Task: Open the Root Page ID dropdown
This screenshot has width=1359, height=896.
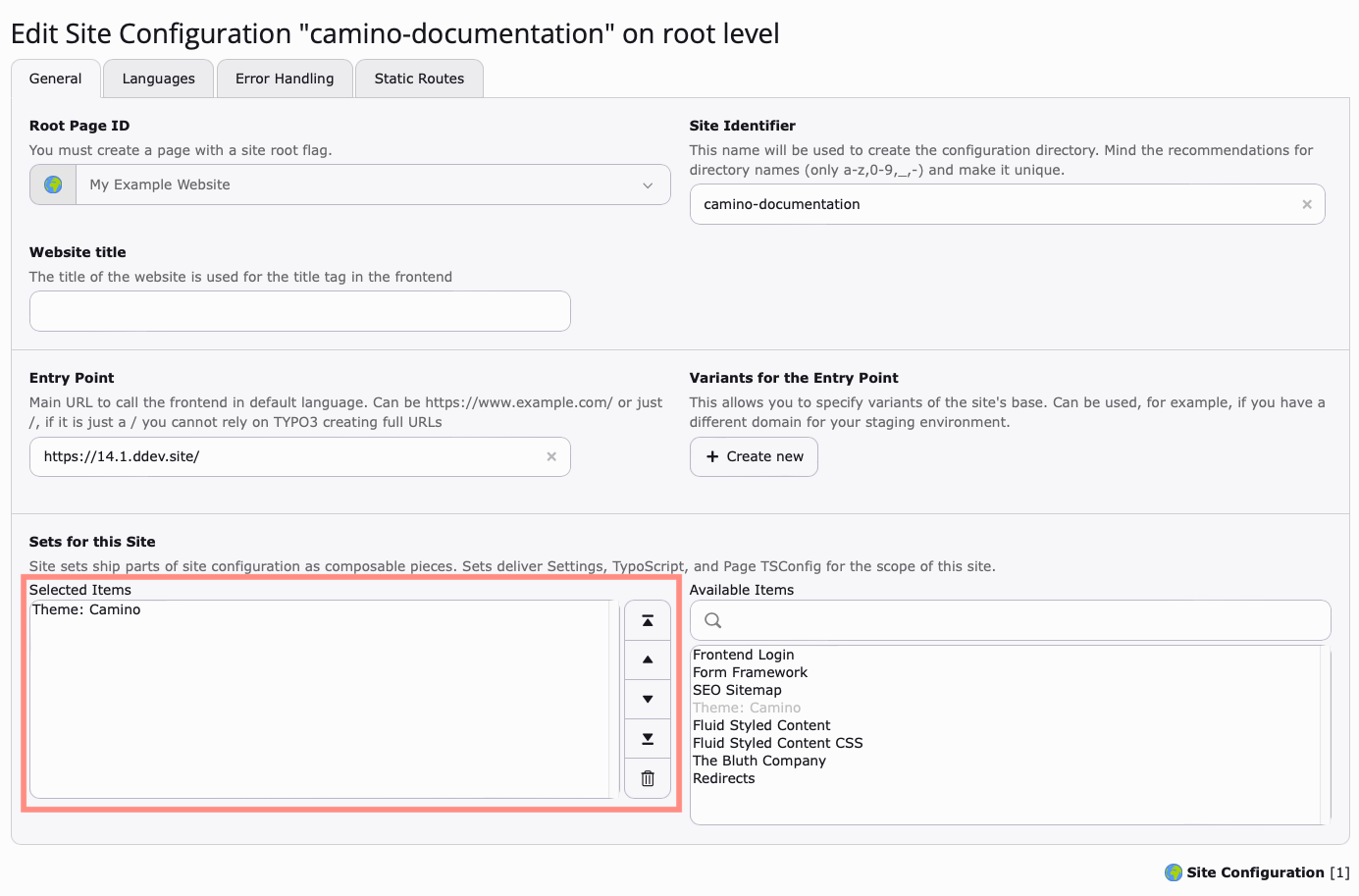Action: point(647,184)
